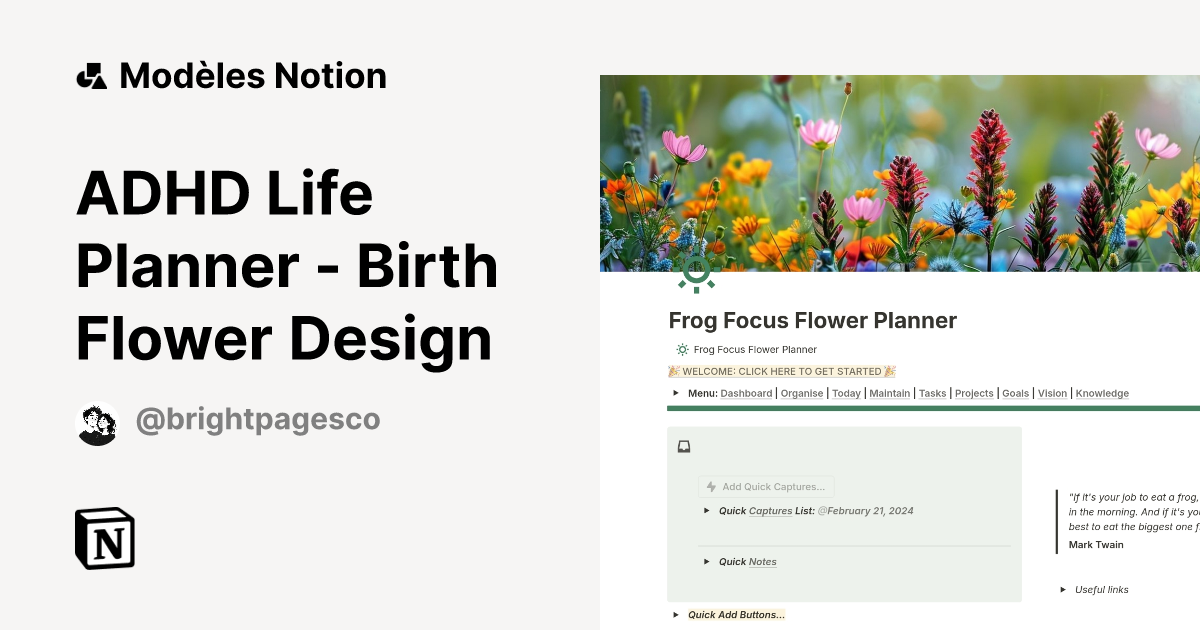Click the Modèles Notion logo icon
This screenshot has height=630, width=1200.
pos(93,75)
